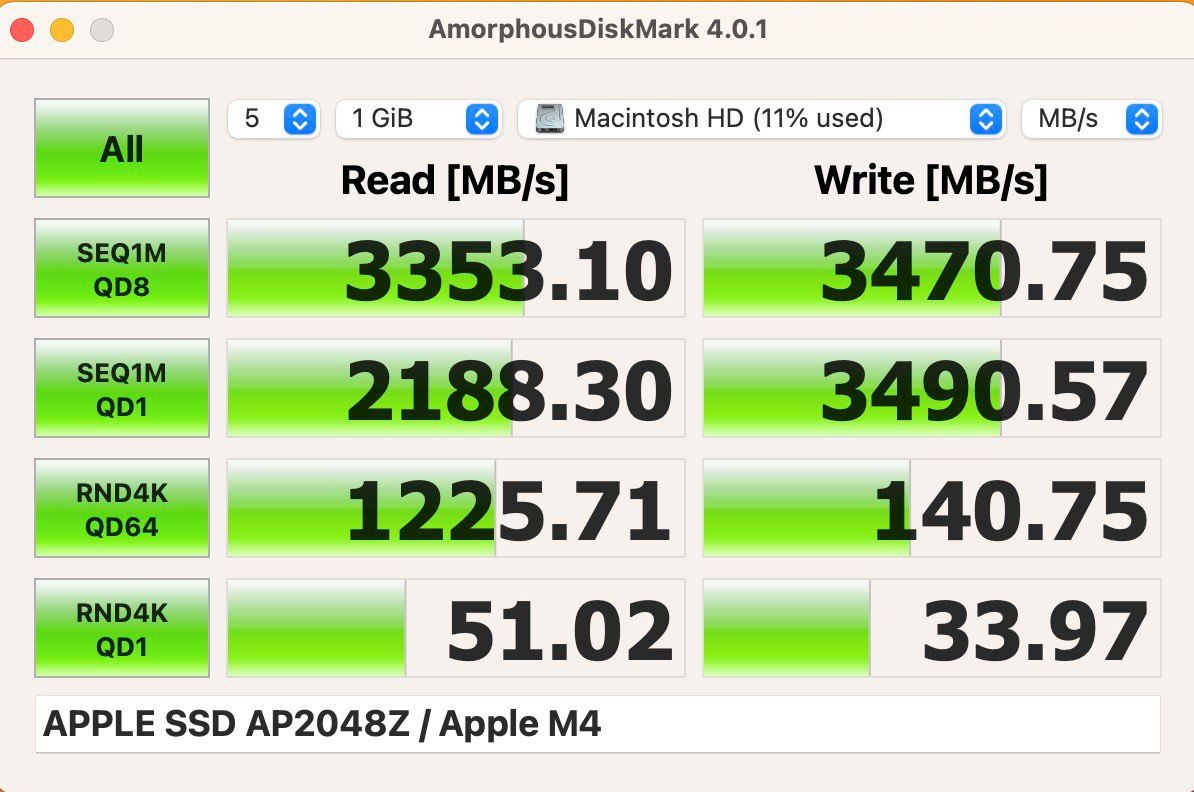This screenshot has height=792, width=1194.
Task: Select the SEQ1M QD1 read value 2188.30
Action: click(x=456, y=389)
